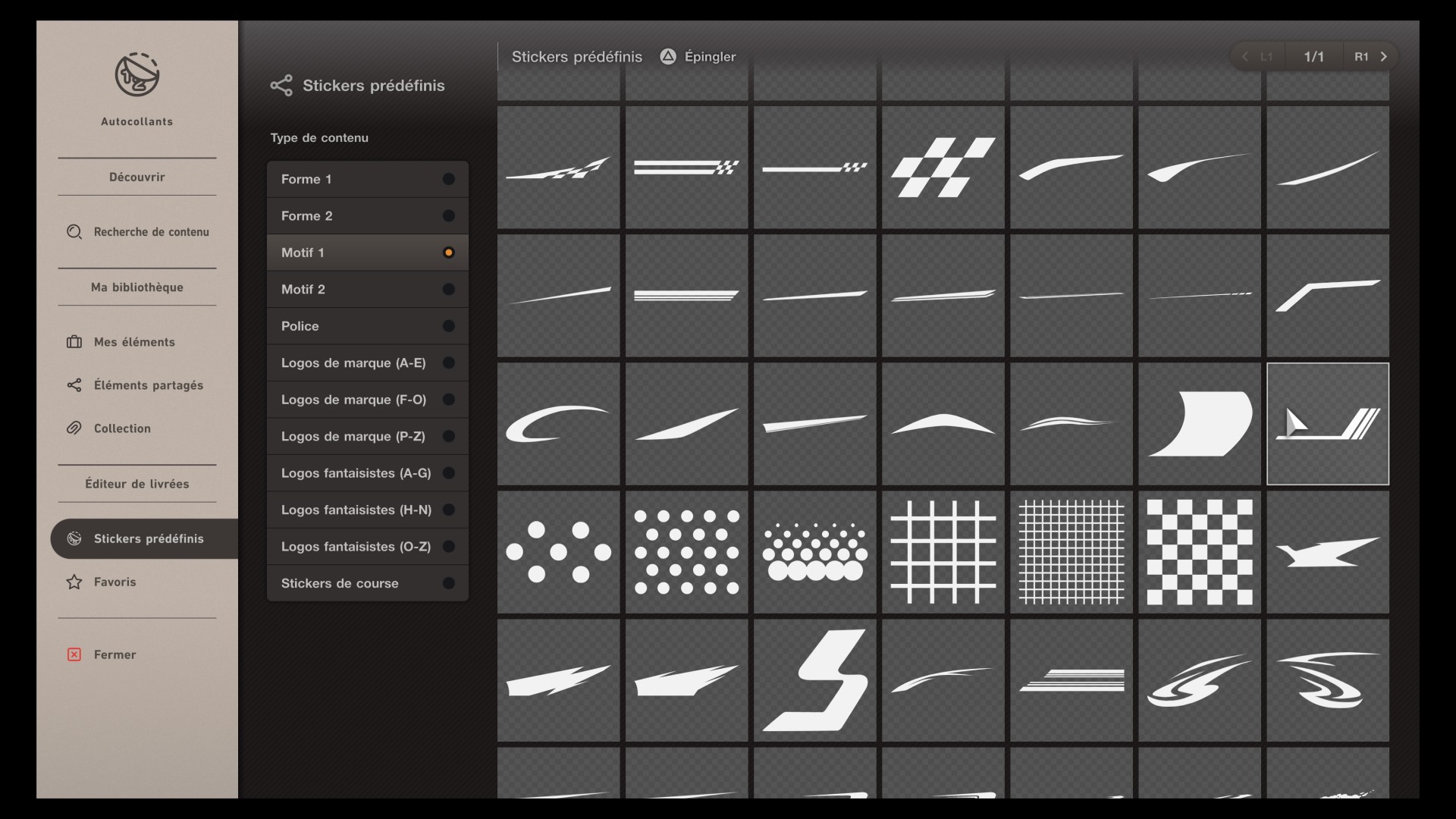Open Éléments partagés share icon
This screenshot has width=1456, height=819.
74,385
